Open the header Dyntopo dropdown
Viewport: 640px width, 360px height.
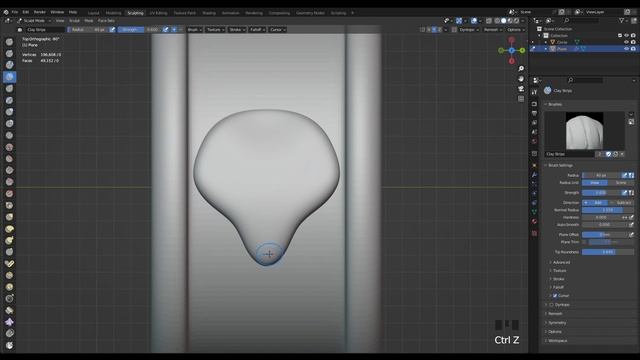469,29
